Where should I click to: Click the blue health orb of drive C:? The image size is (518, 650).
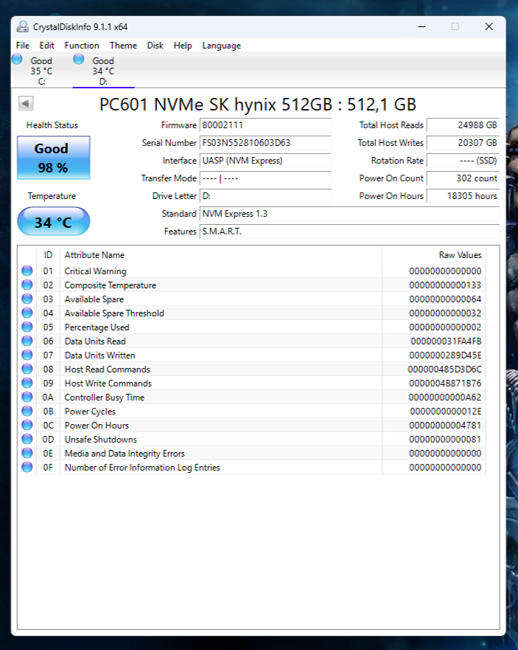point(17,59)
